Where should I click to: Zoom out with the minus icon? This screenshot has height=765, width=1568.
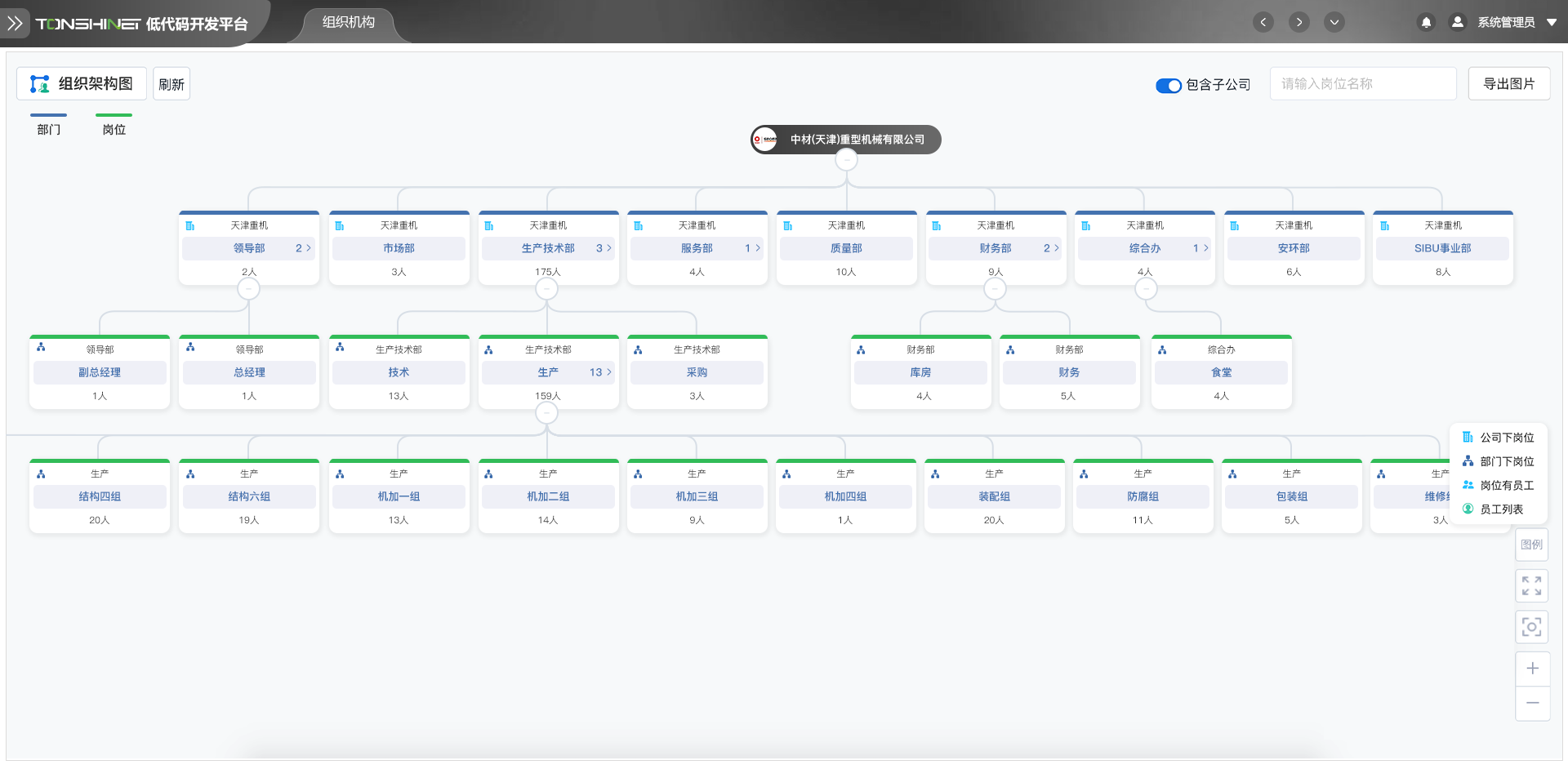(x=1532, y=703)
